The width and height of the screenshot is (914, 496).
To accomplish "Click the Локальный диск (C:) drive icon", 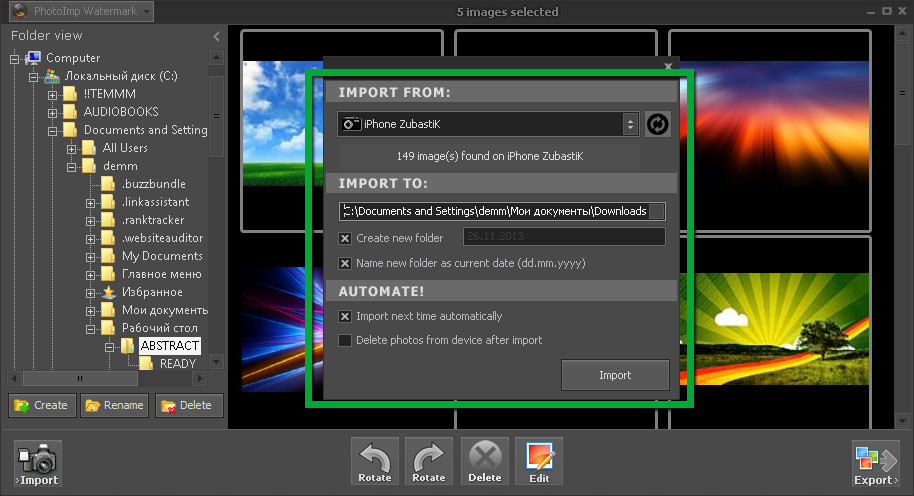I will coord(52,76).
